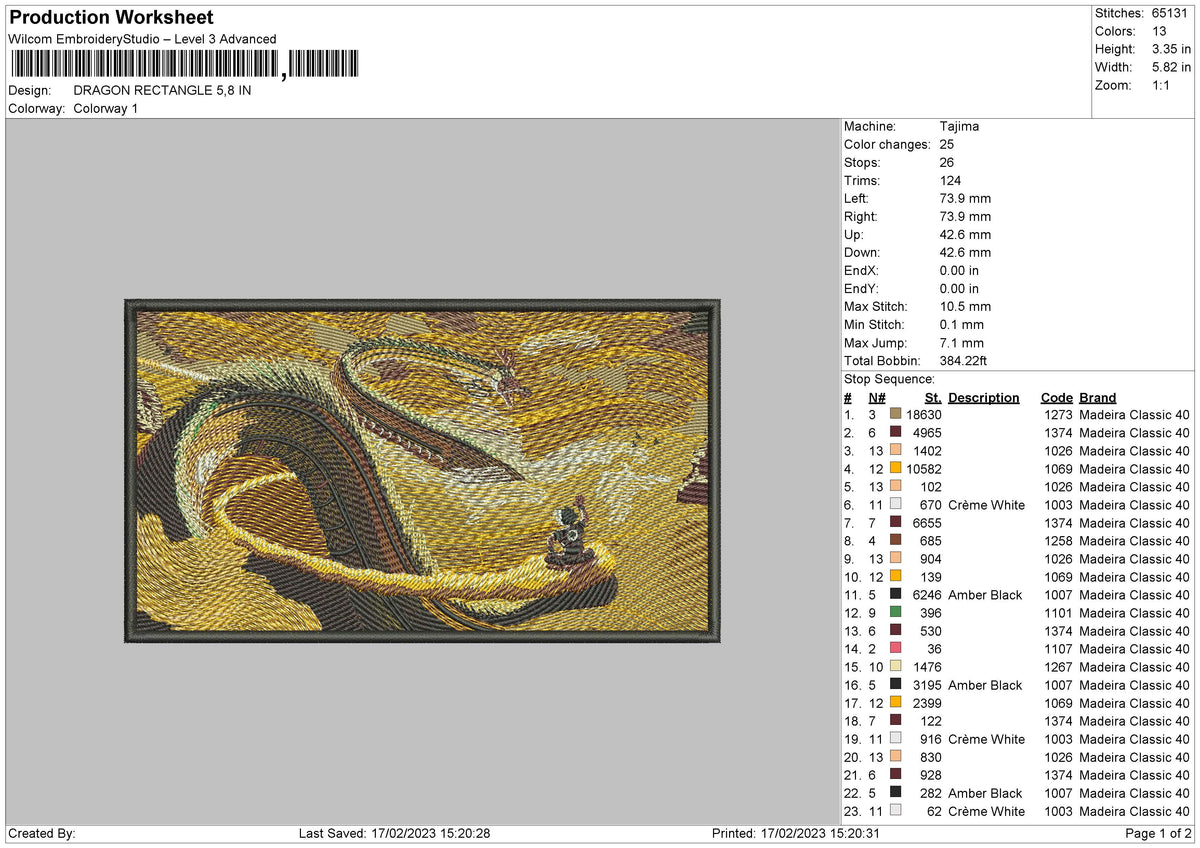
Task: Click the Wilcom EmbroideryStudio Level 3 Advanced line
Action: pyautogui.click(x=142, y=39)
